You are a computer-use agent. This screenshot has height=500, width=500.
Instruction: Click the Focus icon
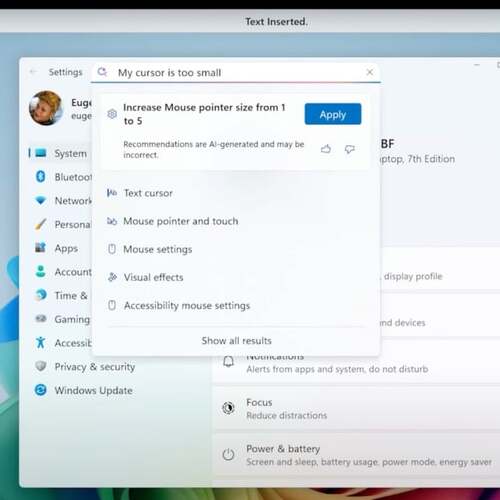point(228,408)
